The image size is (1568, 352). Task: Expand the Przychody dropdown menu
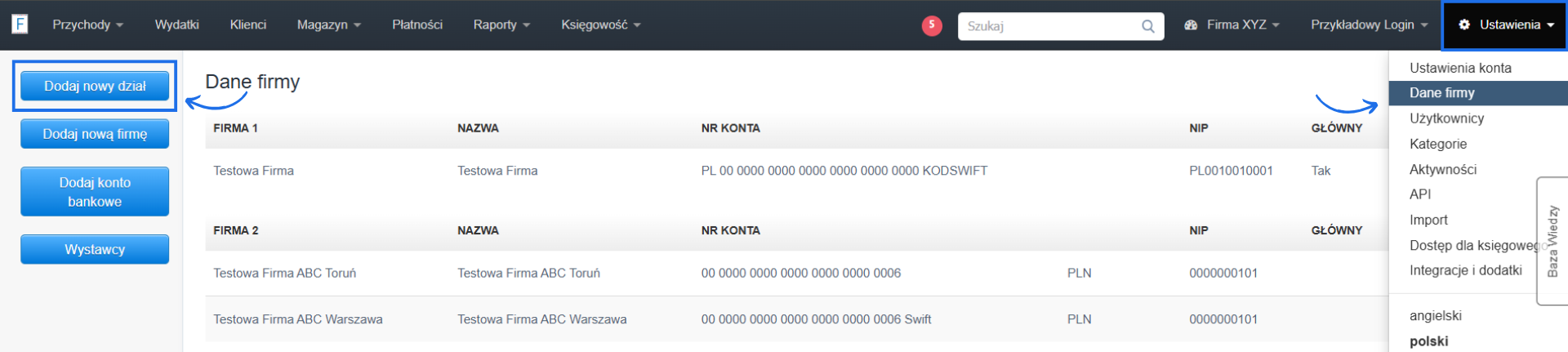coord(87,25)
